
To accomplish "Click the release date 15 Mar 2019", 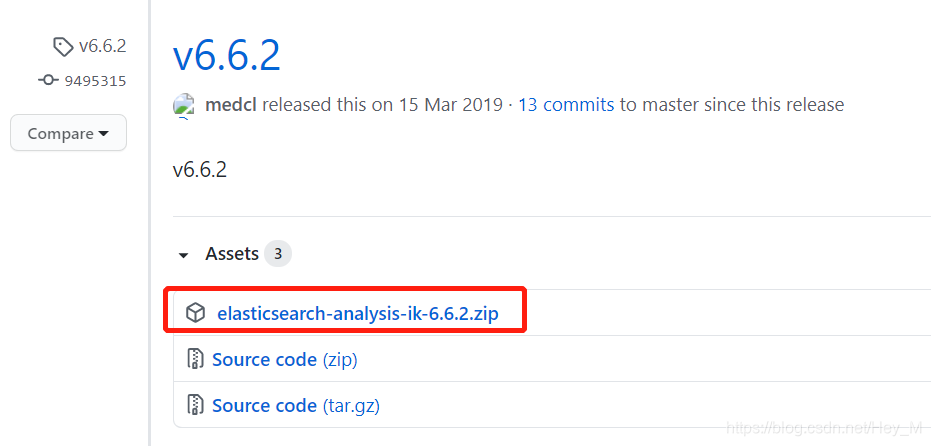I will [450, 105].
